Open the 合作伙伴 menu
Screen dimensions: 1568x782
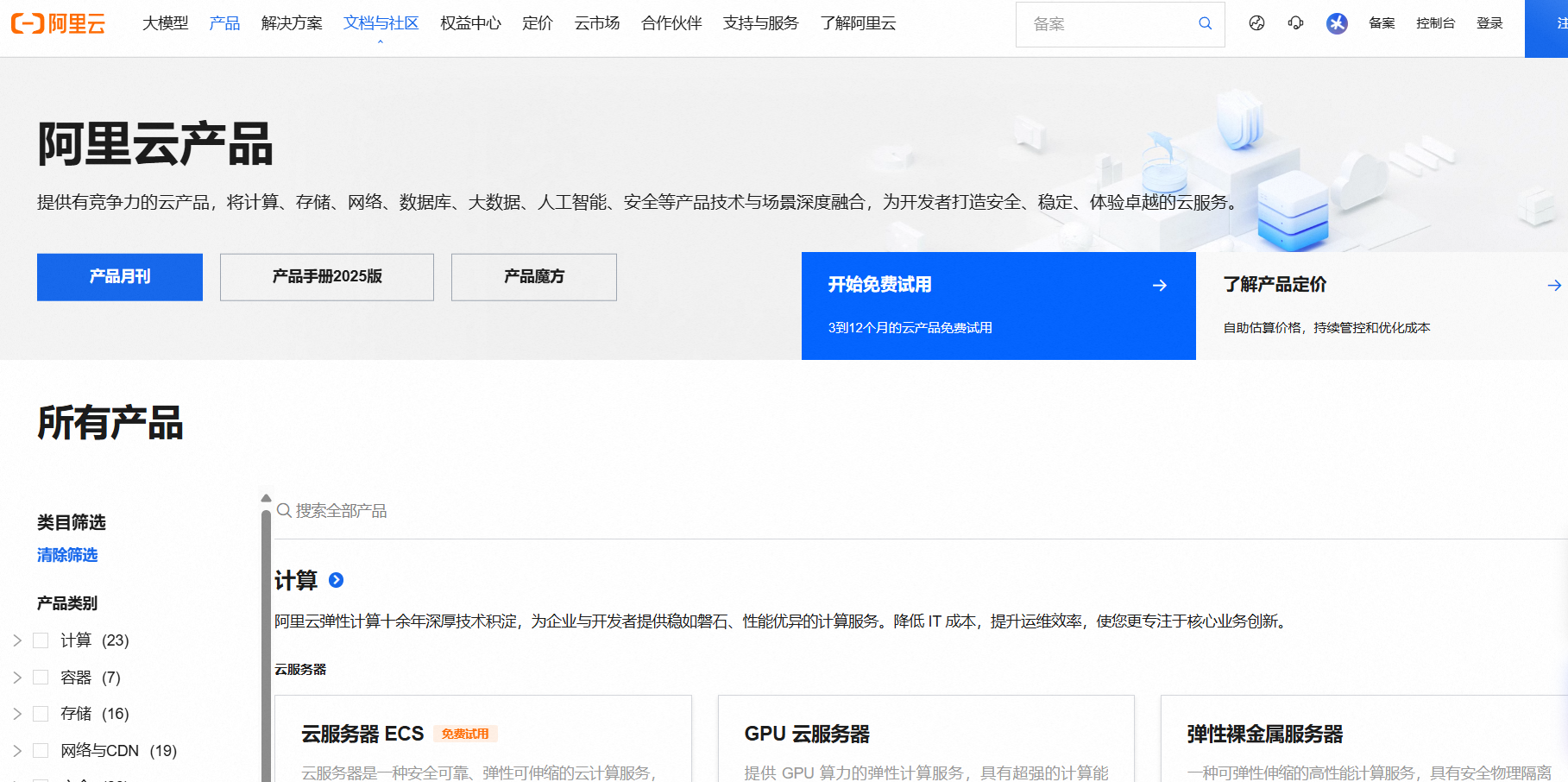(x=671, y=23)
